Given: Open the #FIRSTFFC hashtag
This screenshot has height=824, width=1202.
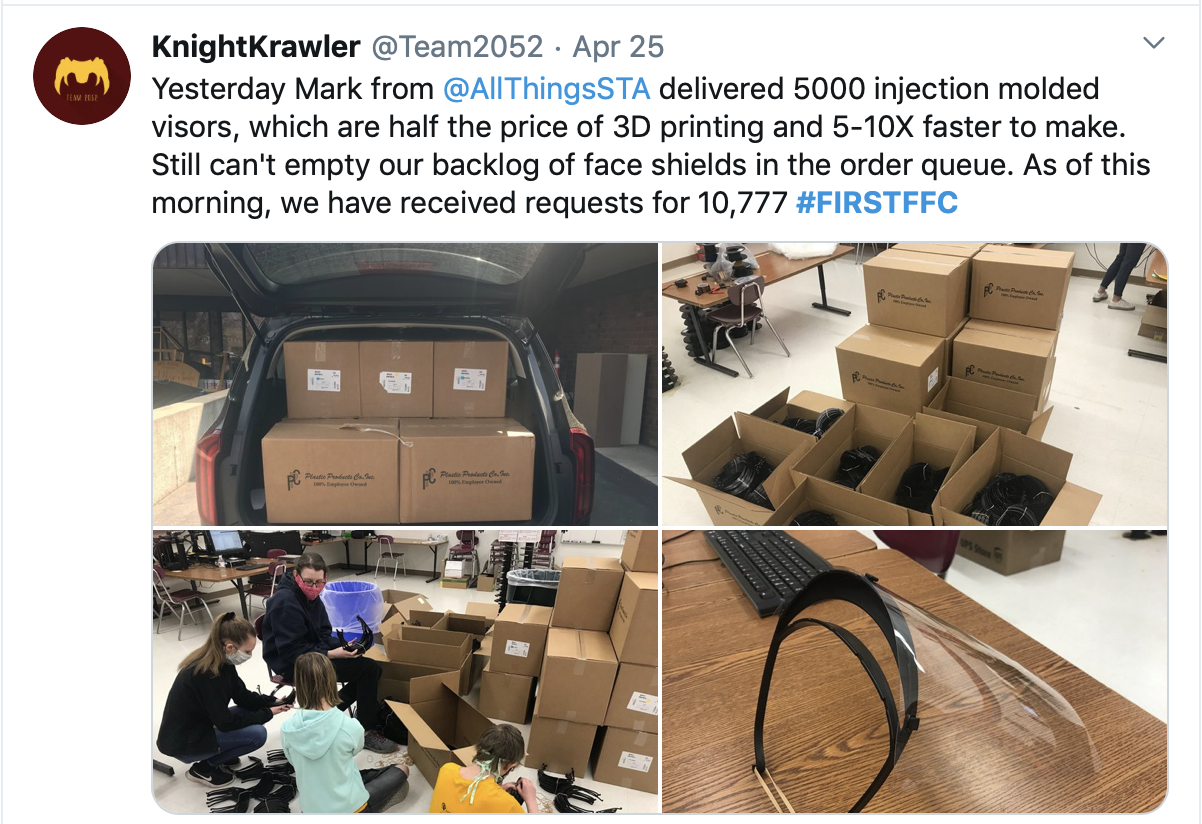Looking at the screenshot, I should (x=877, y=203).
